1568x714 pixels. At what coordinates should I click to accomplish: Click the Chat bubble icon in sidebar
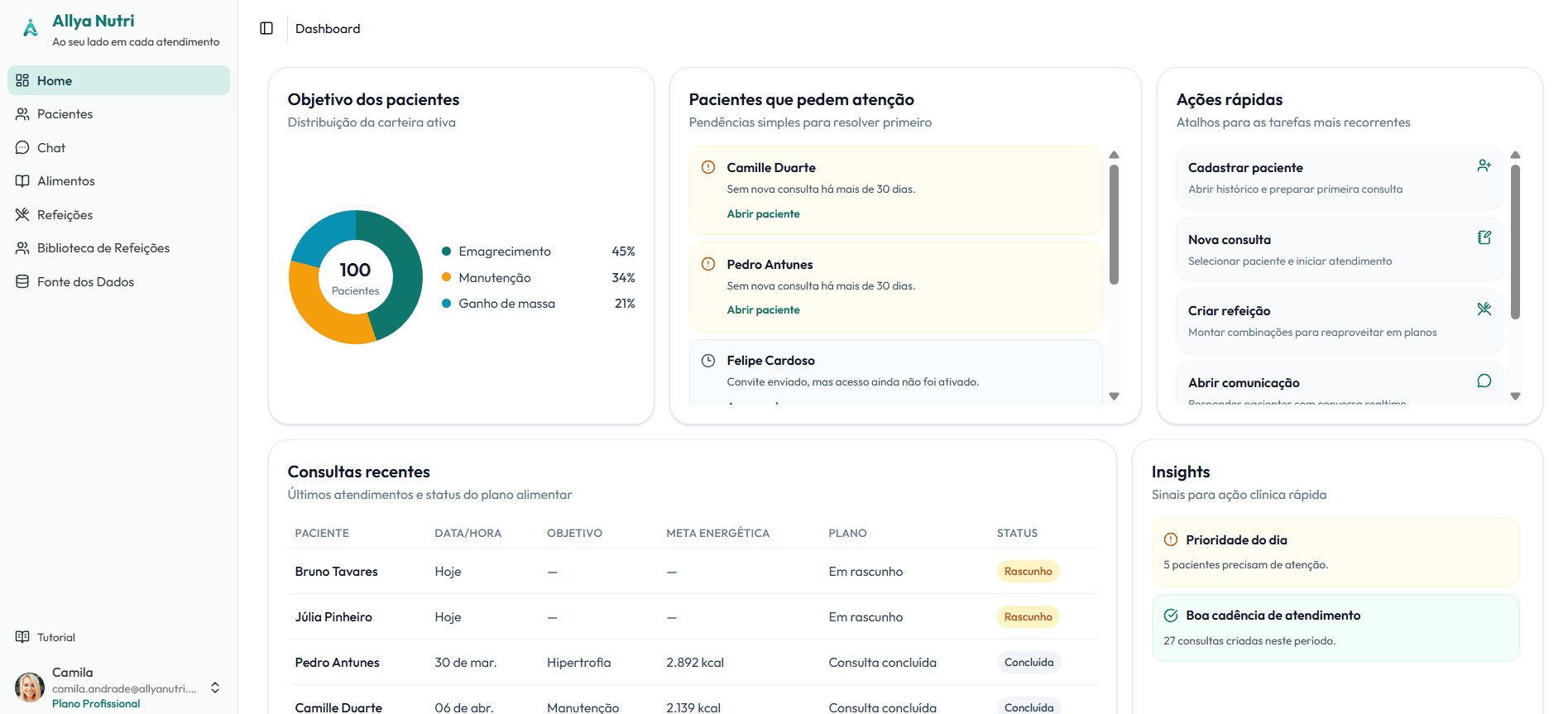(x=22, y=147)
